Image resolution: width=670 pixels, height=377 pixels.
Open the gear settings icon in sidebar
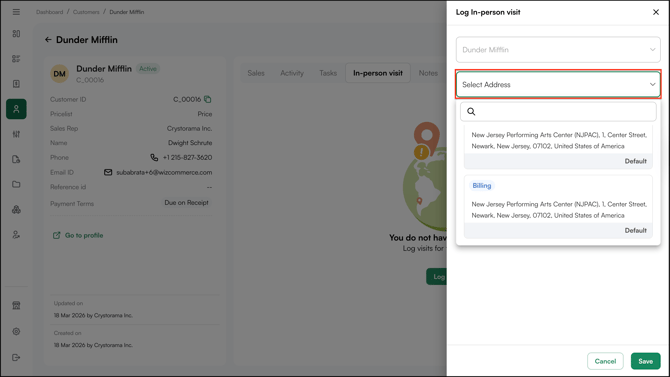16,331
